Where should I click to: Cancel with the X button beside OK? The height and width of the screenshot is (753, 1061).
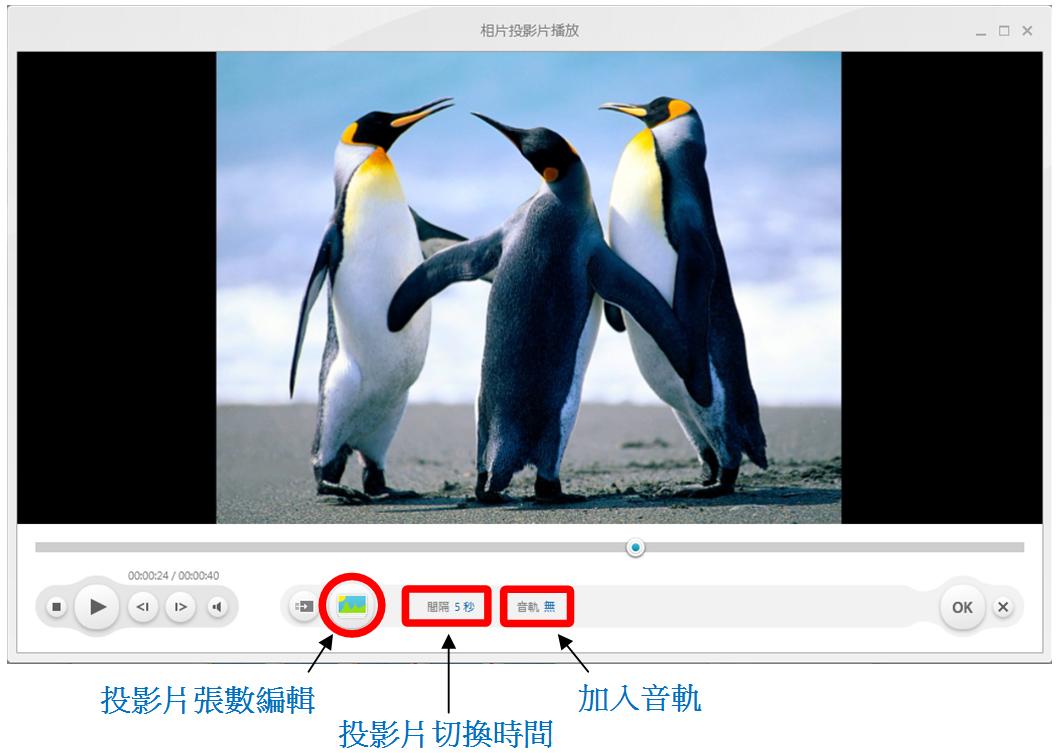(x=1003, y=607)
